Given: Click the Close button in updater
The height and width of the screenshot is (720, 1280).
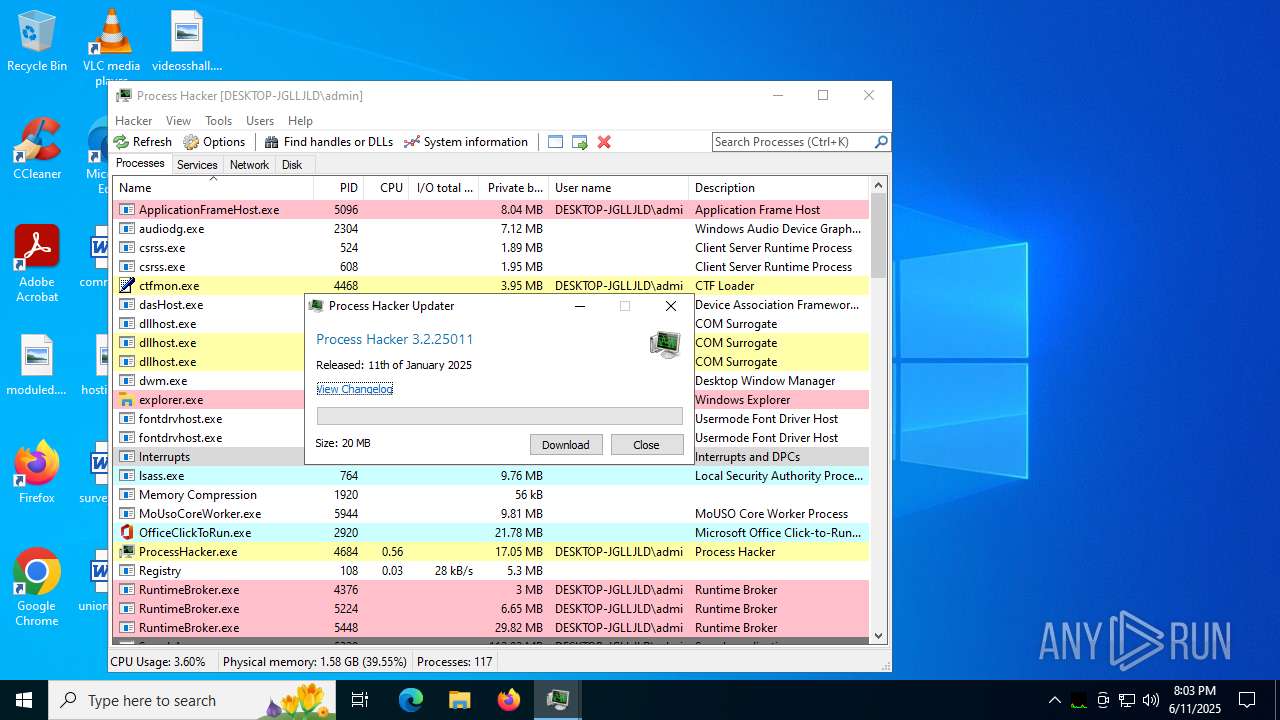Looking at the screenshot, I should coord(647,445).
